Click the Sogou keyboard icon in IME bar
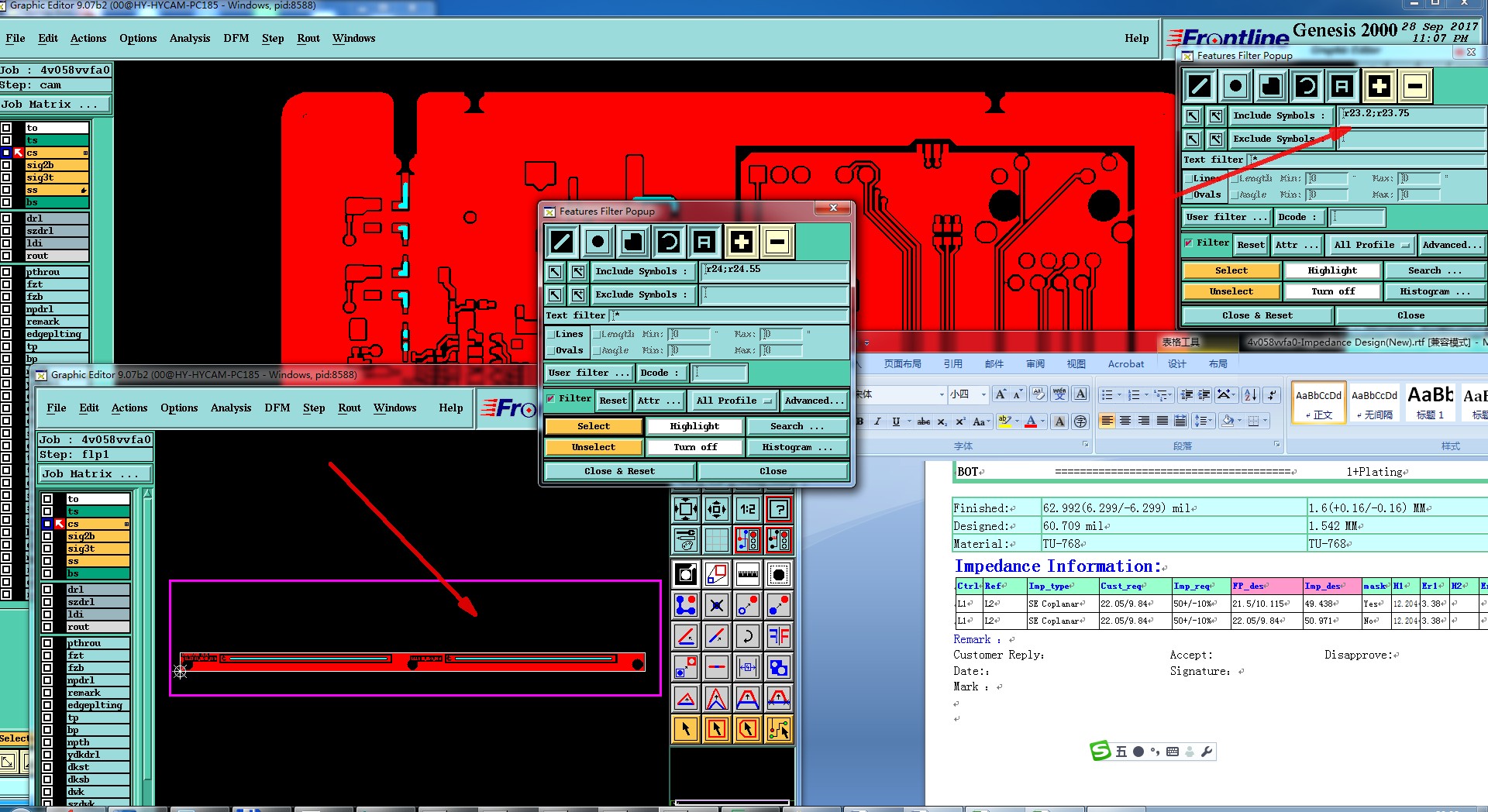Screen dimensions: 1488x812 click(x=1173, y=751)
